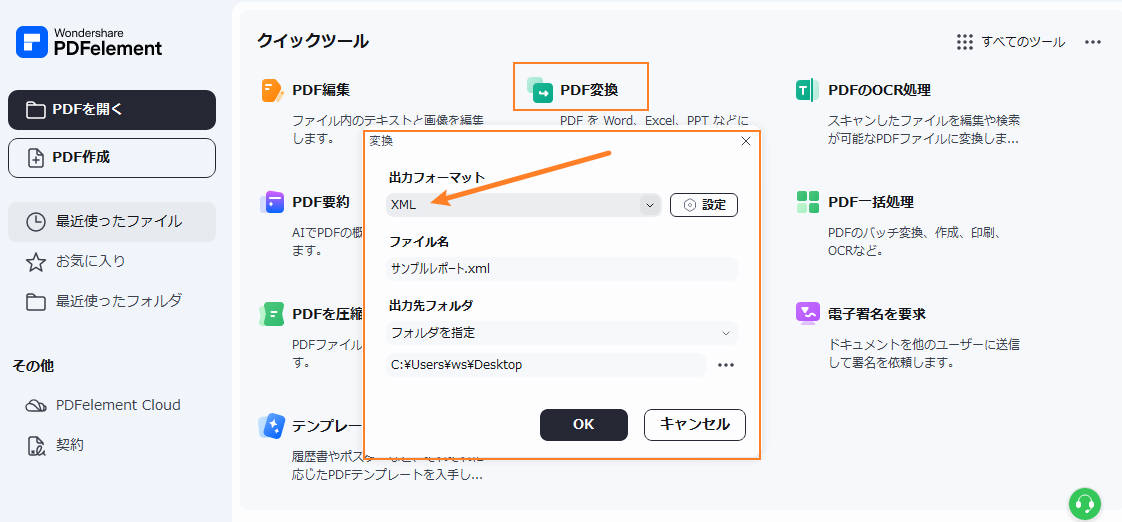Screen dimensions: 1122x522
Task: Click the star icon for お気に入り
Action: tap(35, 262)
